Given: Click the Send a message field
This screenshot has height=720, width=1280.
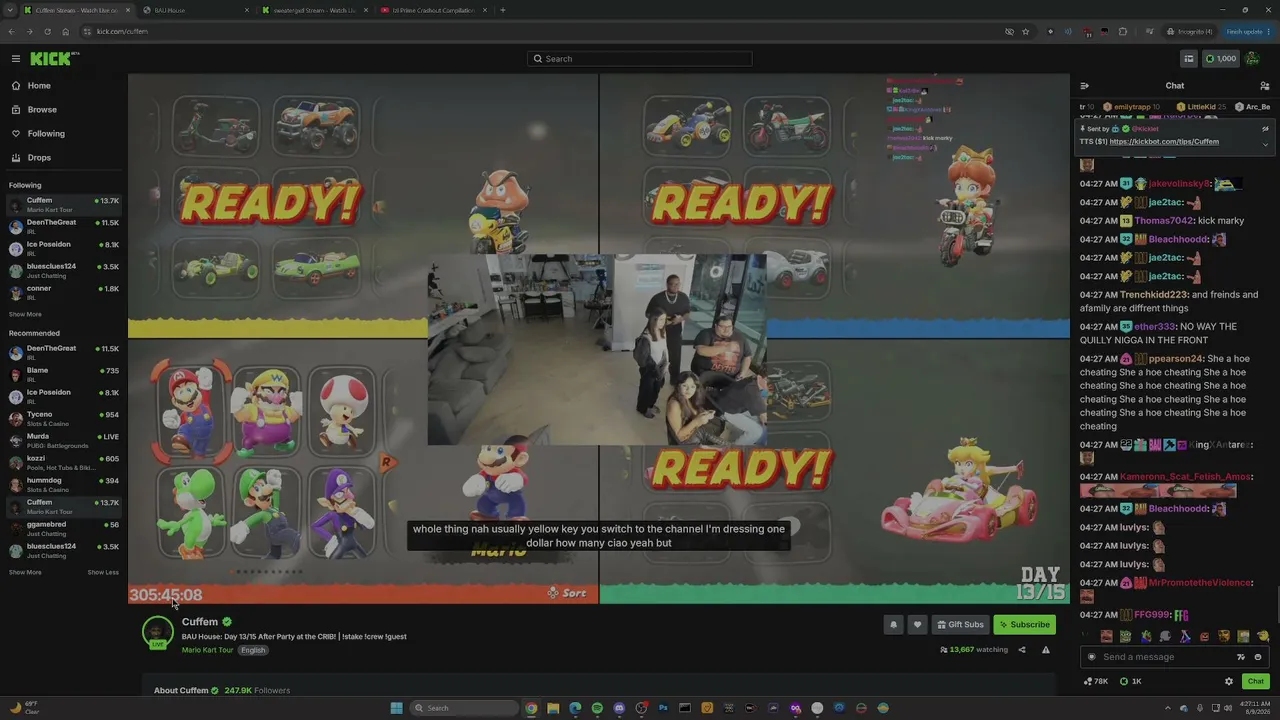Looking at the screenshot, I should coord(1168,657).
